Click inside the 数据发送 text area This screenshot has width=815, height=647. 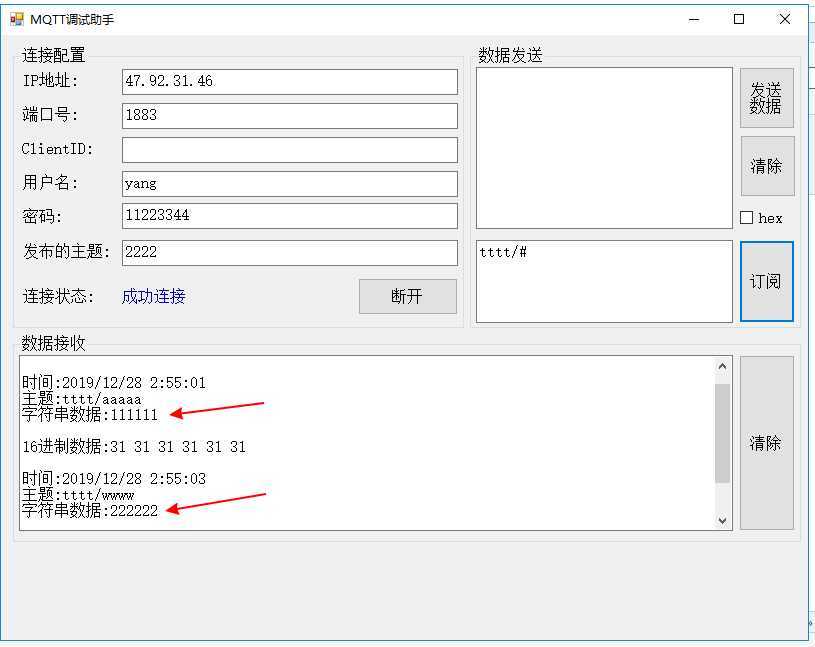tap(604, 148)
